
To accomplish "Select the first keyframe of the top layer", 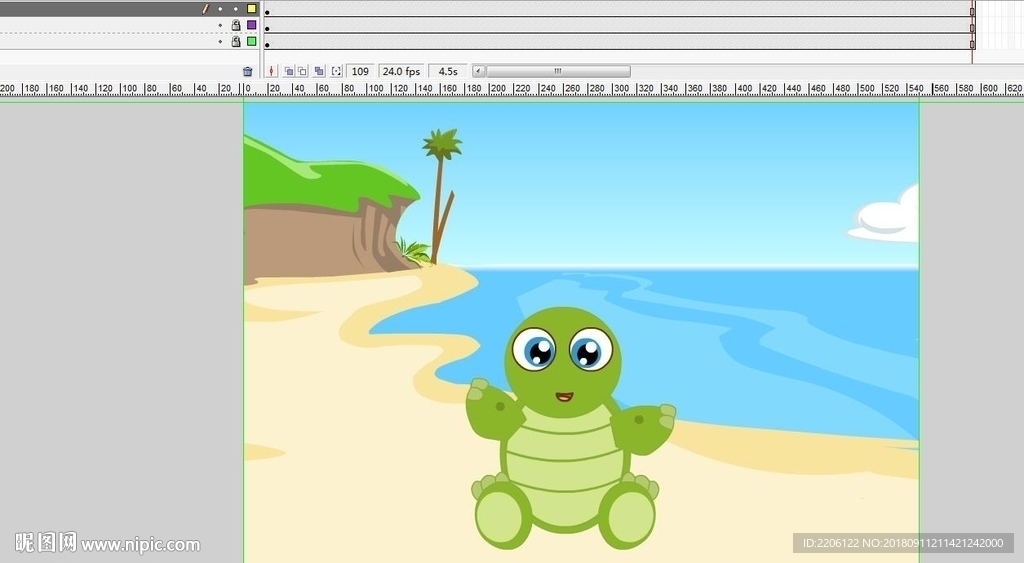I will [x=267, y=10].
